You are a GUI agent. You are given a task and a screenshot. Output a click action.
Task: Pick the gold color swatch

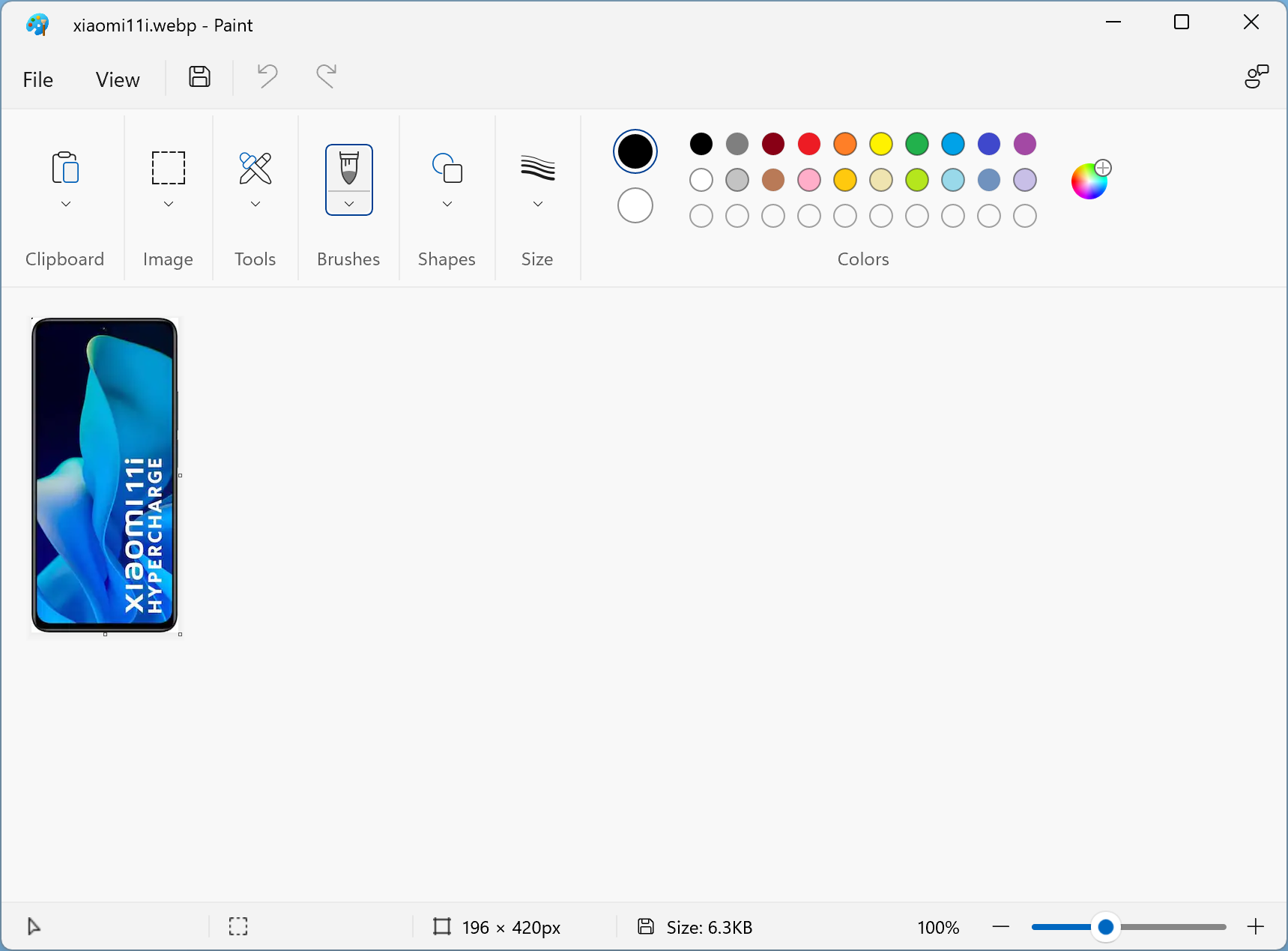click(845, 180)
